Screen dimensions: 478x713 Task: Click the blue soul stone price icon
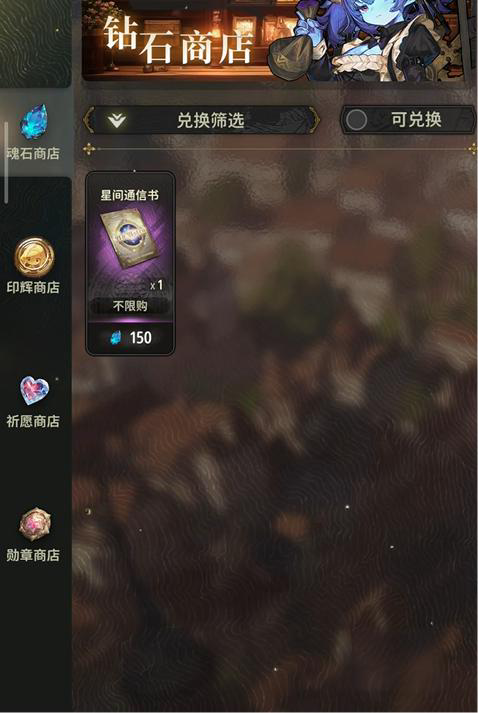click(116, 337)
